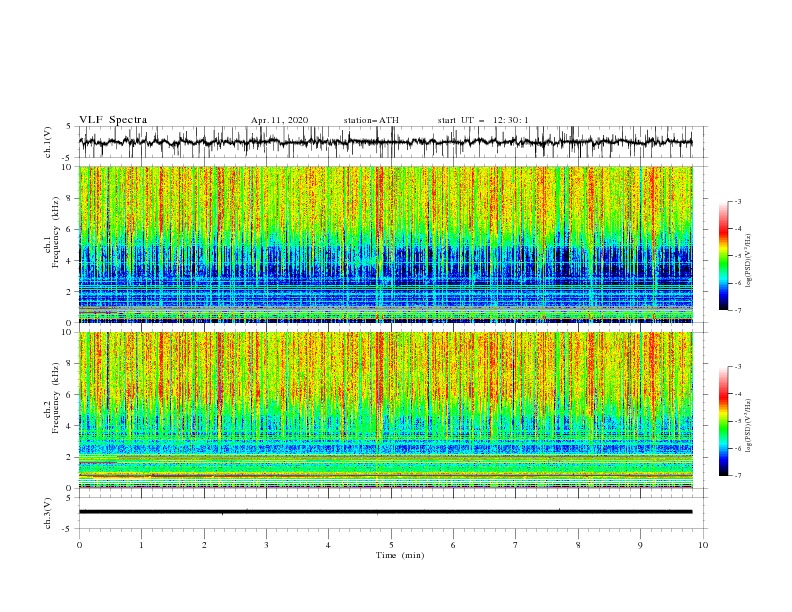Click time axis tick label "1"

pyautogui.click(x=141, y=545)
